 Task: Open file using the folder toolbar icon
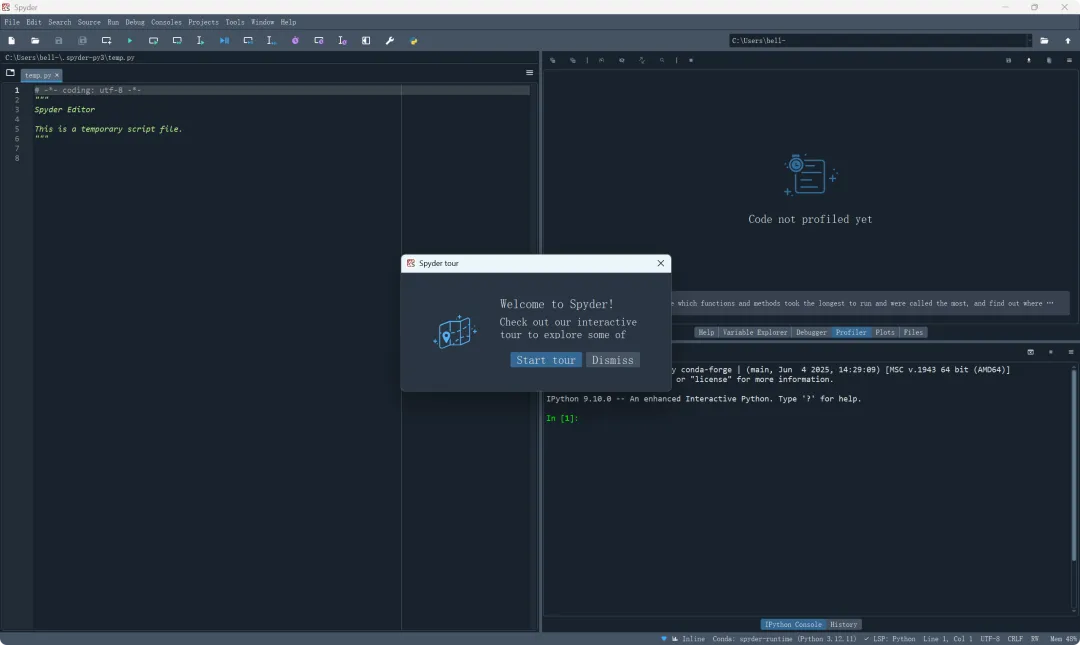[35, 41]
